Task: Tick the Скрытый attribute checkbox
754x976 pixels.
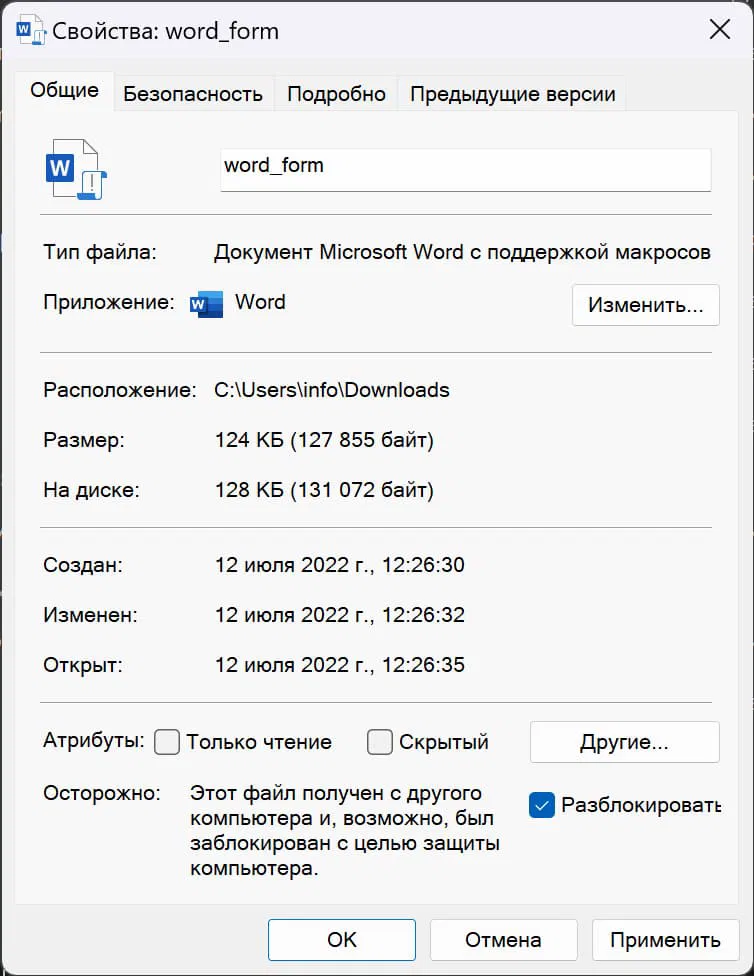Action: tap(380, 742)
